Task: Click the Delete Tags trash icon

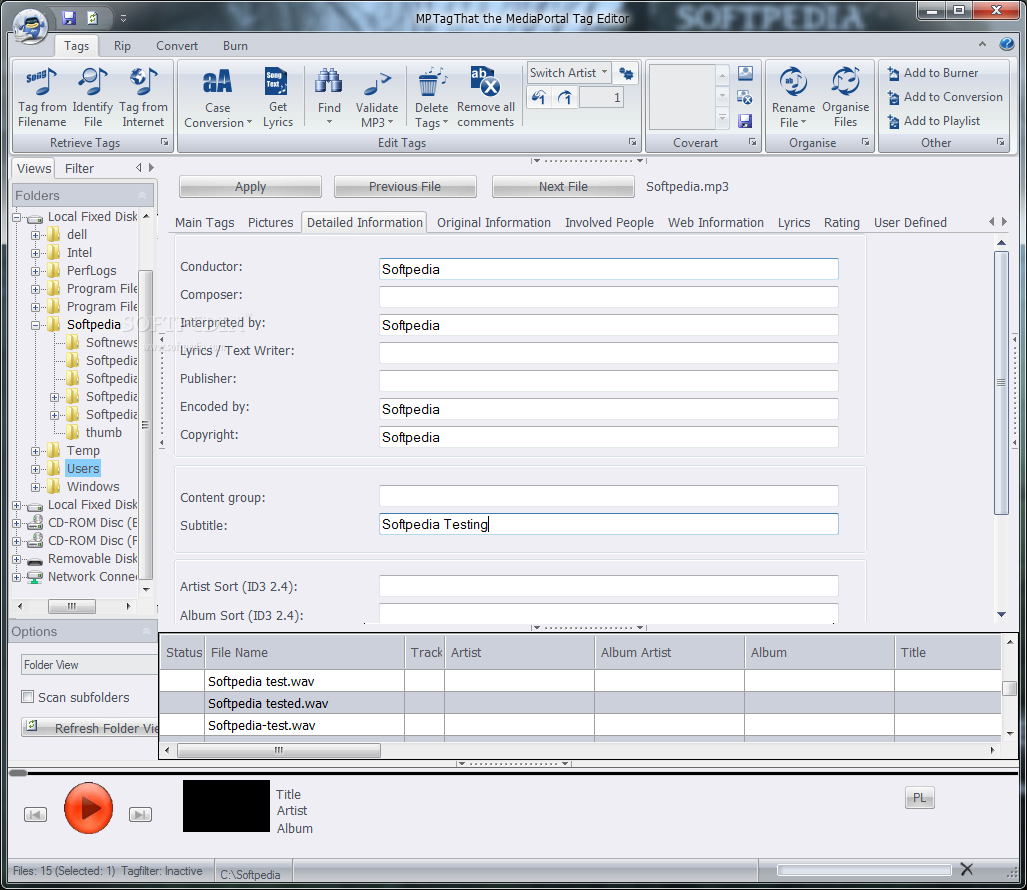Action: tap(431, 81)
